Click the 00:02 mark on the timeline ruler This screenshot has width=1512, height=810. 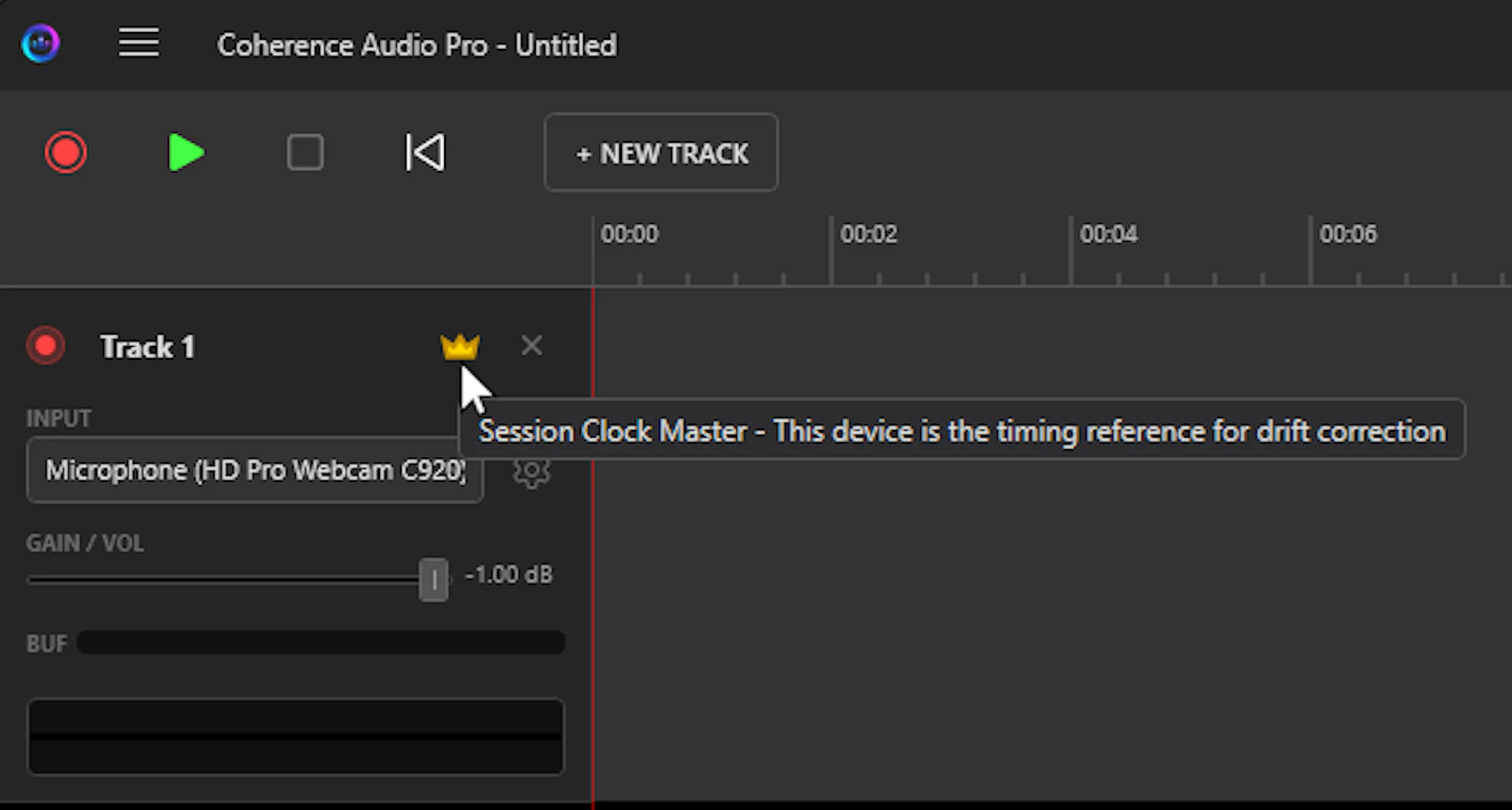(868, 233)
